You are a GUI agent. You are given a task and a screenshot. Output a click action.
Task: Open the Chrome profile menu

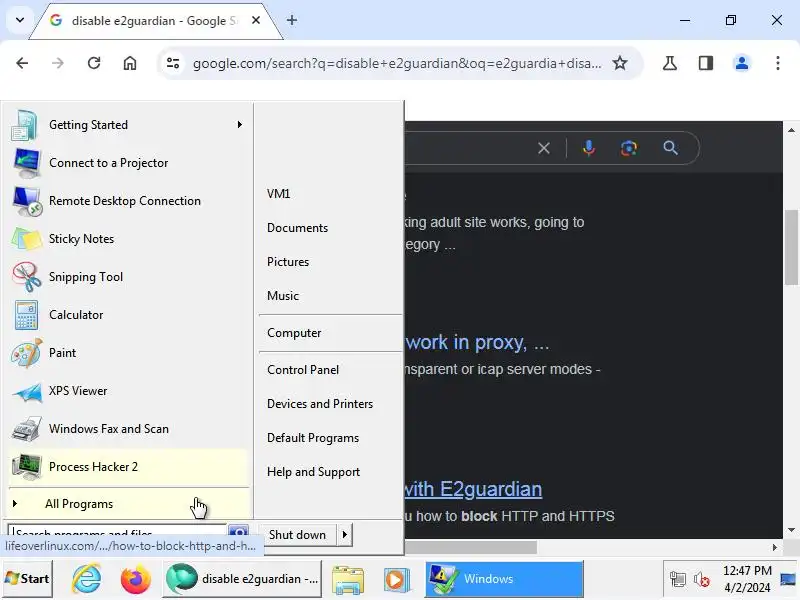coord(742,63)
